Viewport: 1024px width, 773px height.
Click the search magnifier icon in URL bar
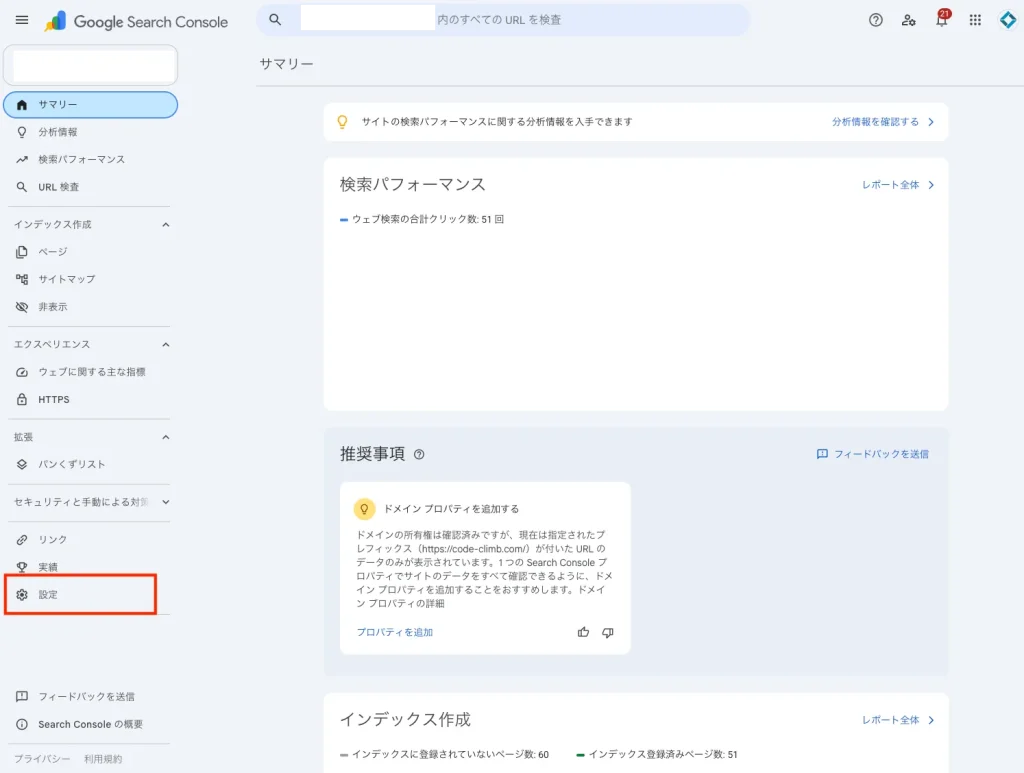[x=275, y=20]
